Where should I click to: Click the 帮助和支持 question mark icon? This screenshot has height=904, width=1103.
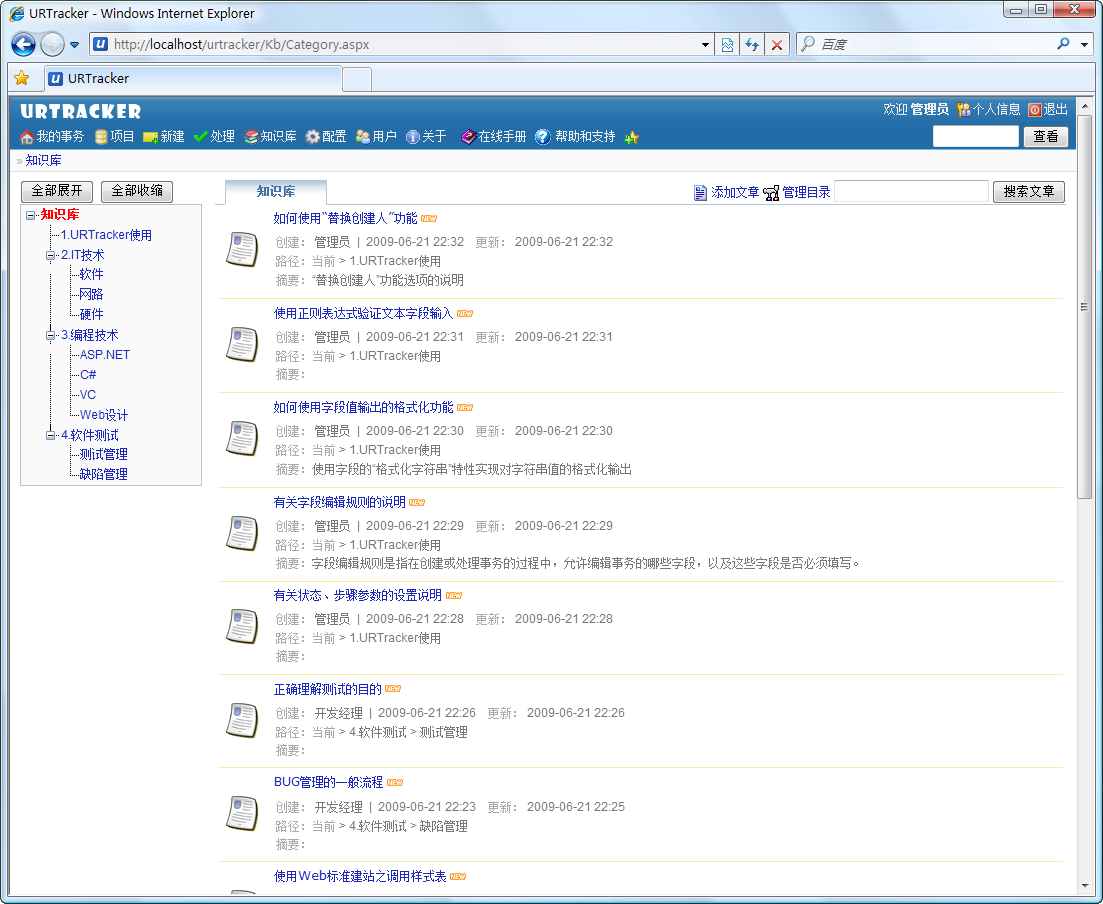(x=542, y=136)
